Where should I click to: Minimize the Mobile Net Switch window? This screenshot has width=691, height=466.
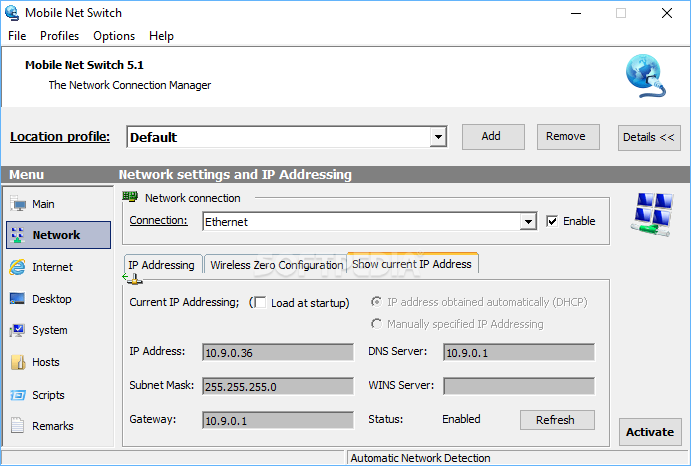(x=576, y=13)
